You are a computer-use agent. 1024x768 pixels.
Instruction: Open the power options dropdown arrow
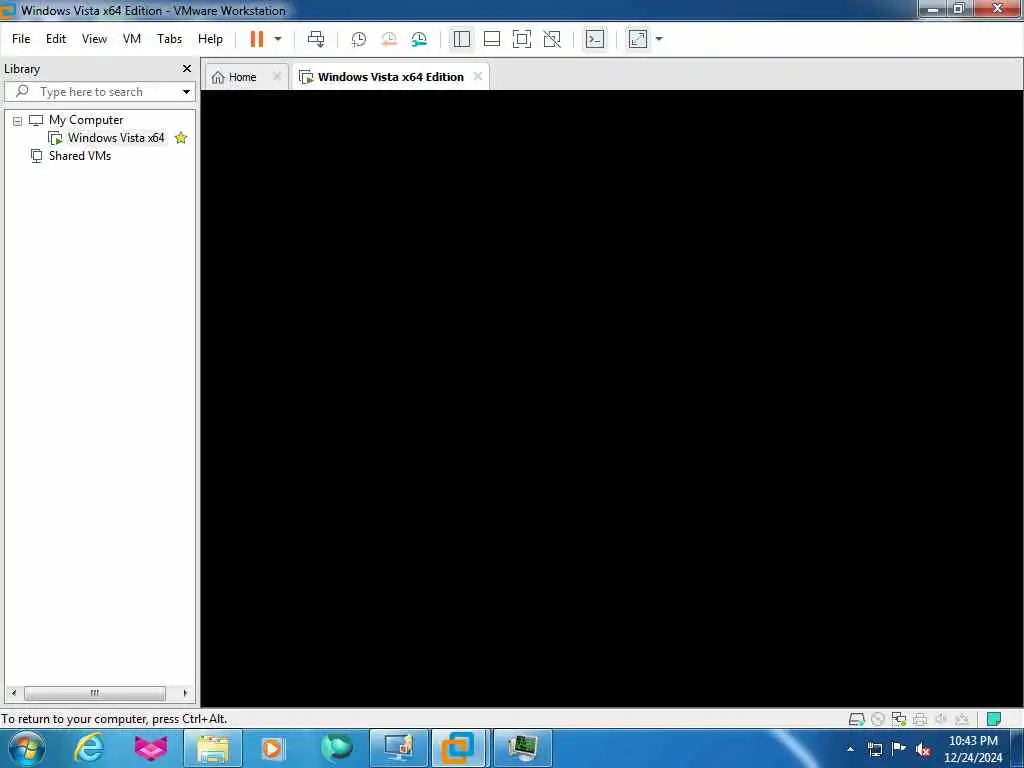click(x=278, y=39)
